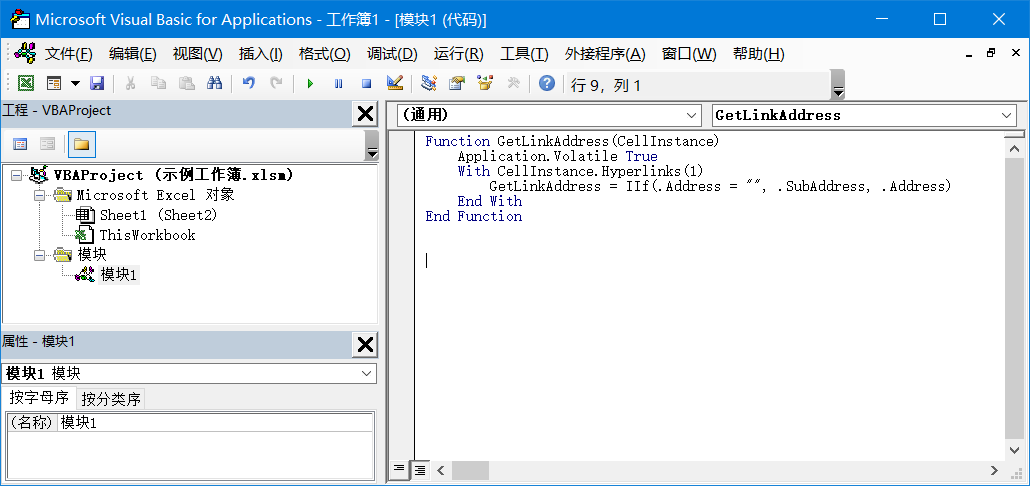Open the Toolbox icon with wrench and hammer
1030x486 pixels.
click(514, 83)
